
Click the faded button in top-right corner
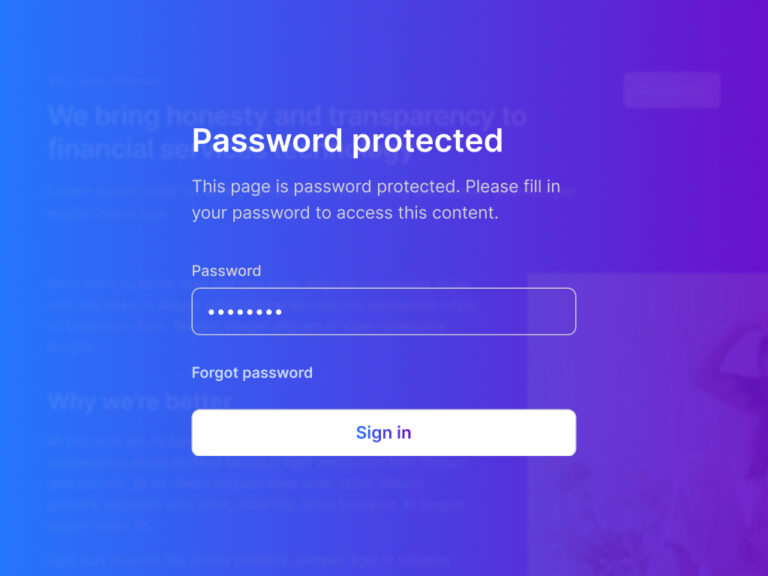coord(671,90)
